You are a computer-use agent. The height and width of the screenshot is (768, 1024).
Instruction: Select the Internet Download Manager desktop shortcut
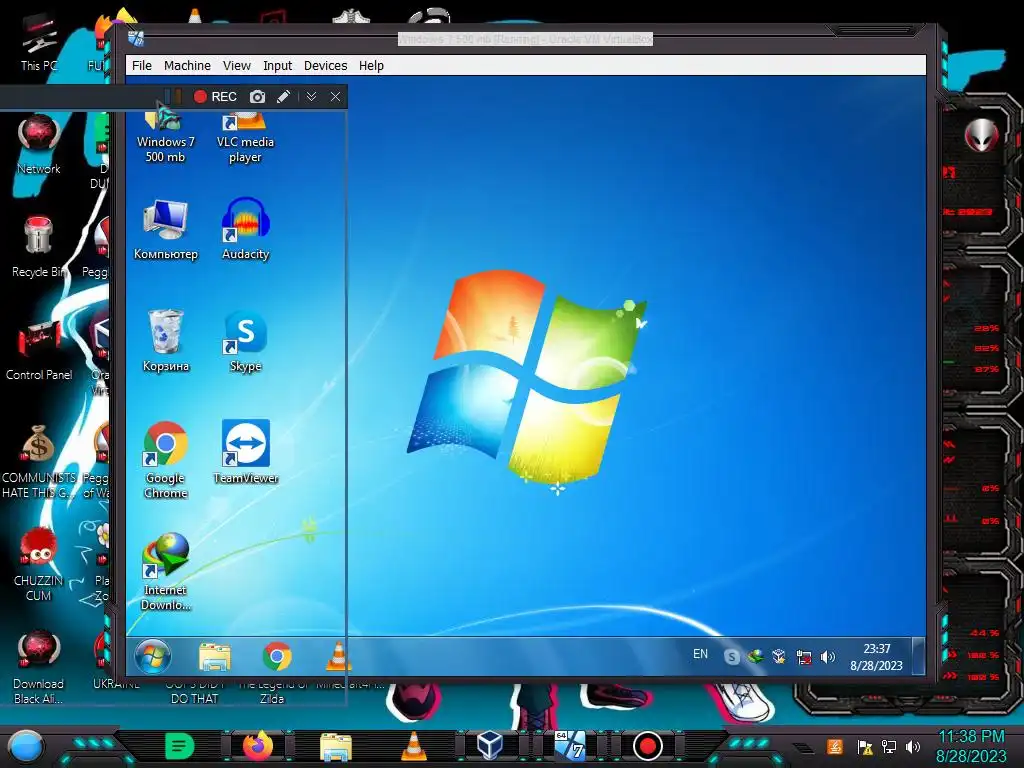[x=165, y=572]
